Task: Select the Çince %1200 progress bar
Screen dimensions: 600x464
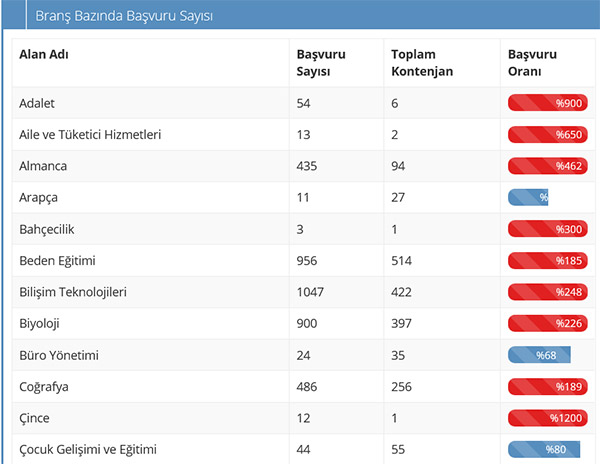Action: click(548, 418)
